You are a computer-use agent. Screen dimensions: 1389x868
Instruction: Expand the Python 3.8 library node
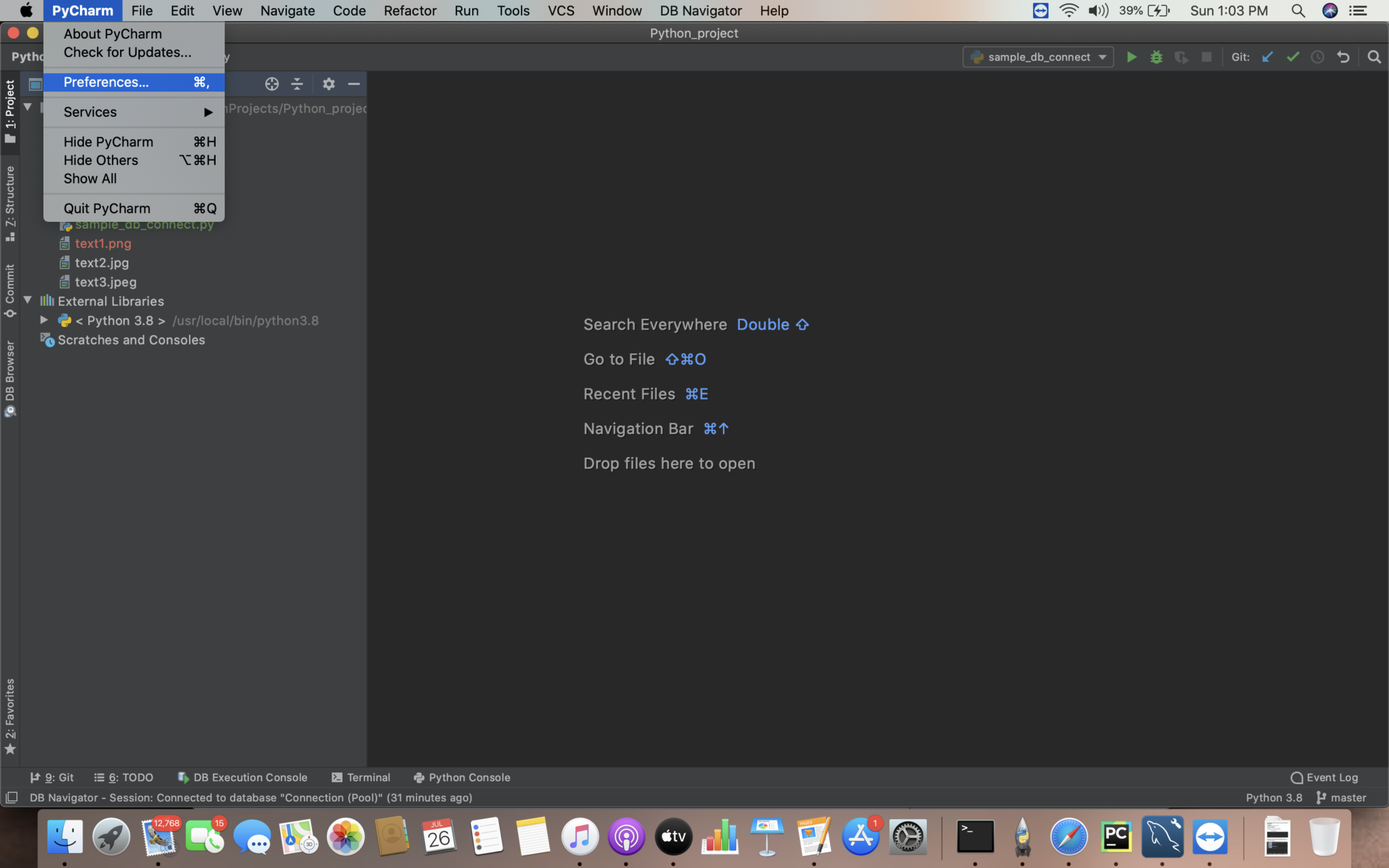click(44, 320)
